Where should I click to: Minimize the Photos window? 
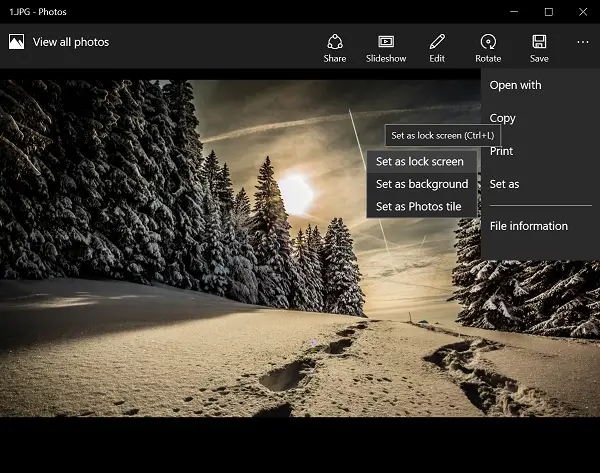(x=514, y=12)
